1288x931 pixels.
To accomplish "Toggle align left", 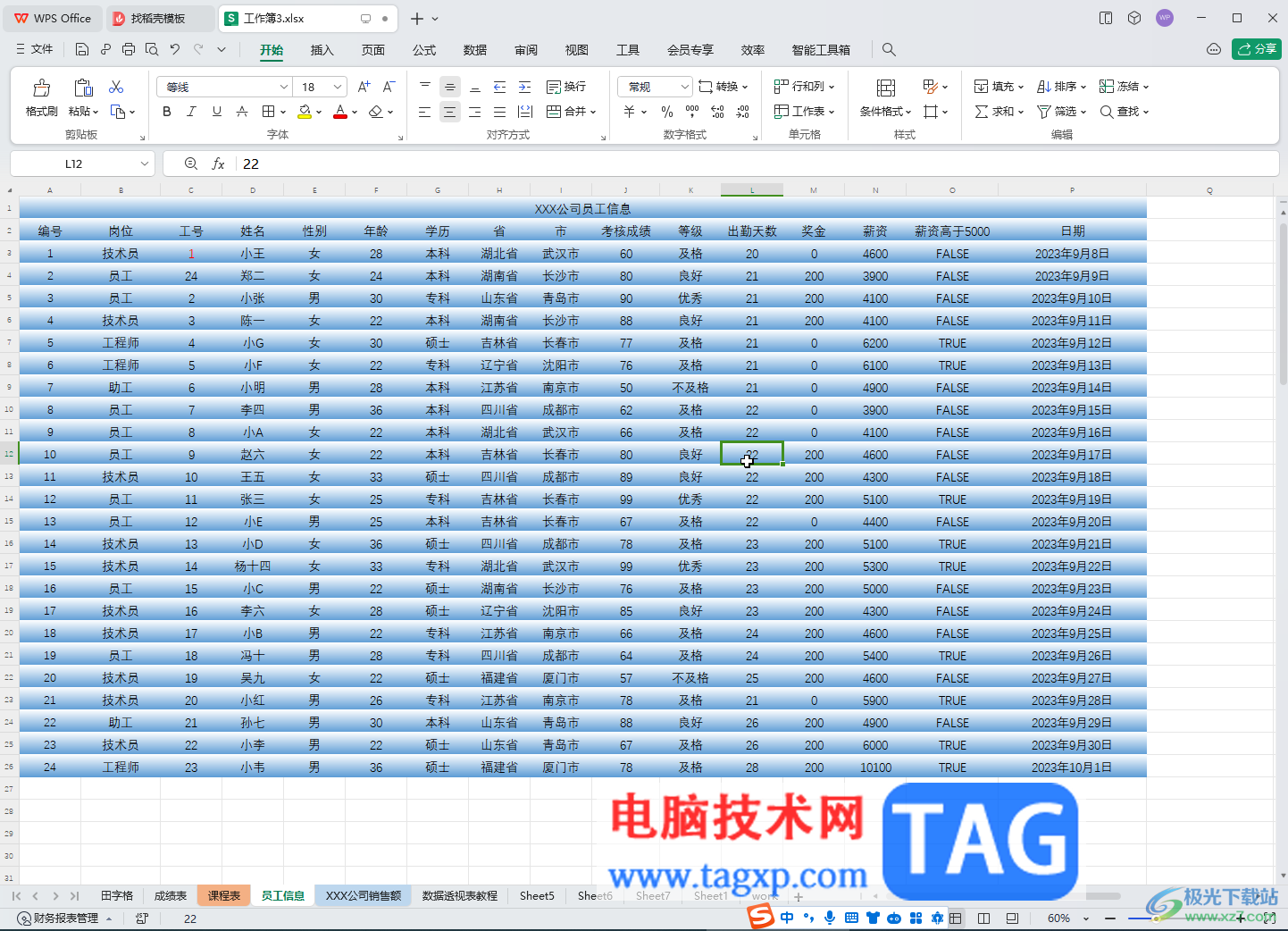I will [425, 112].
